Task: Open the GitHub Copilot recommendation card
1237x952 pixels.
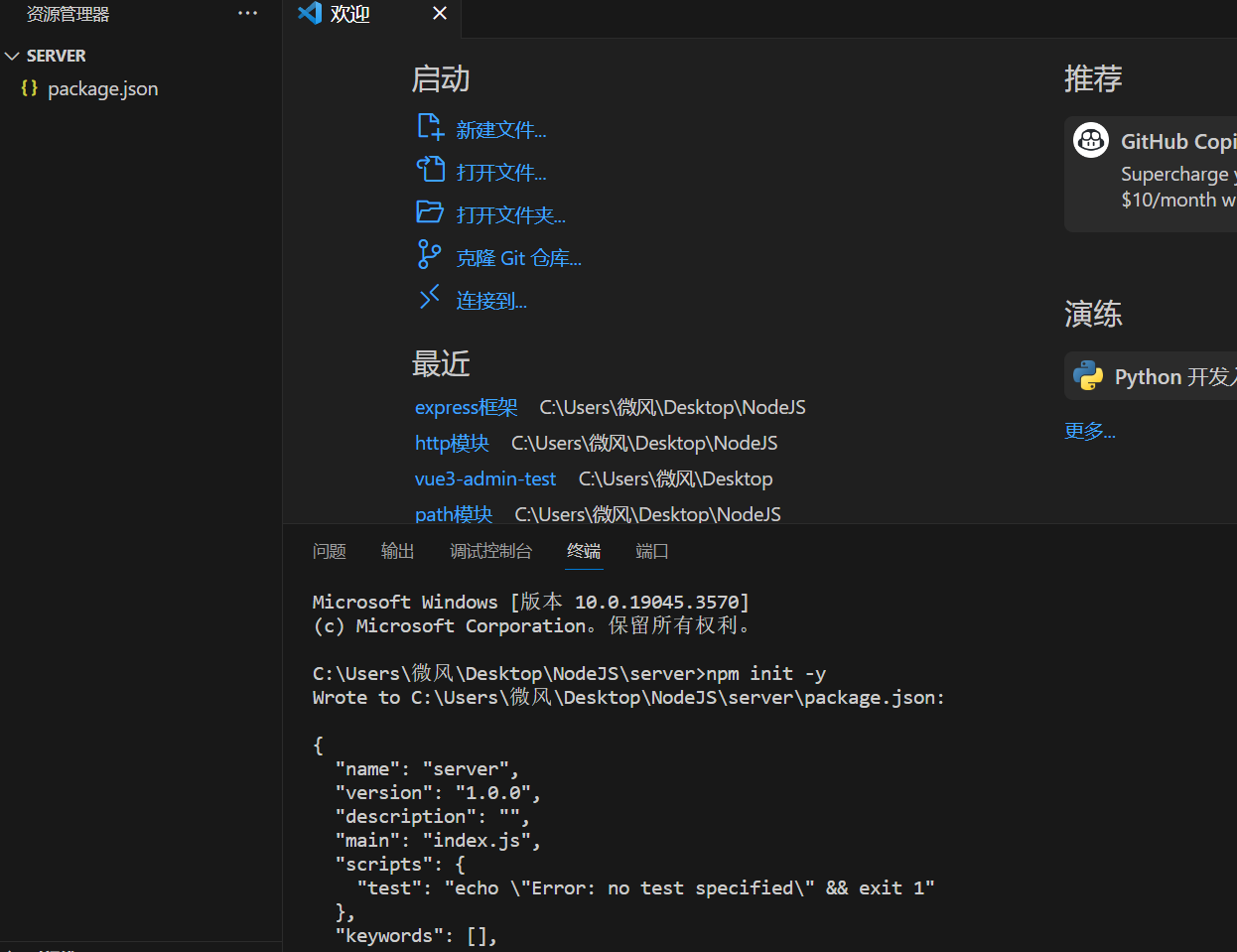Action: click(x=1151, y=175)
